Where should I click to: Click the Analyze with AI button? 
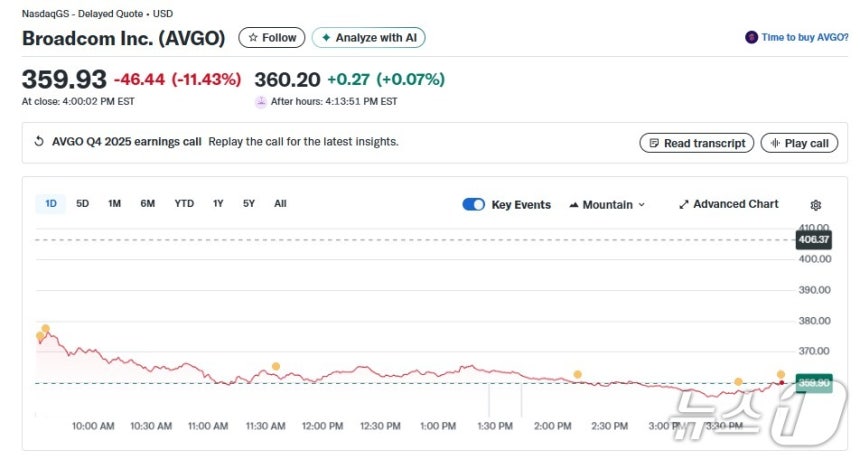369,38
